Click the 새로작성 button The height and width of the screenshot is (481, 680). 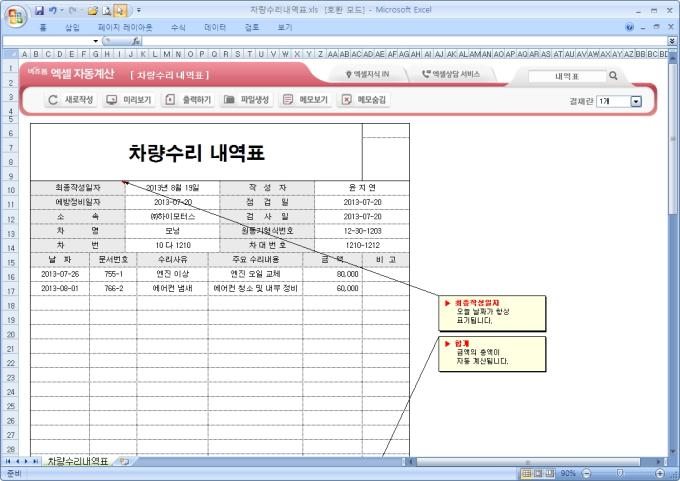click(x=71, y=100)
